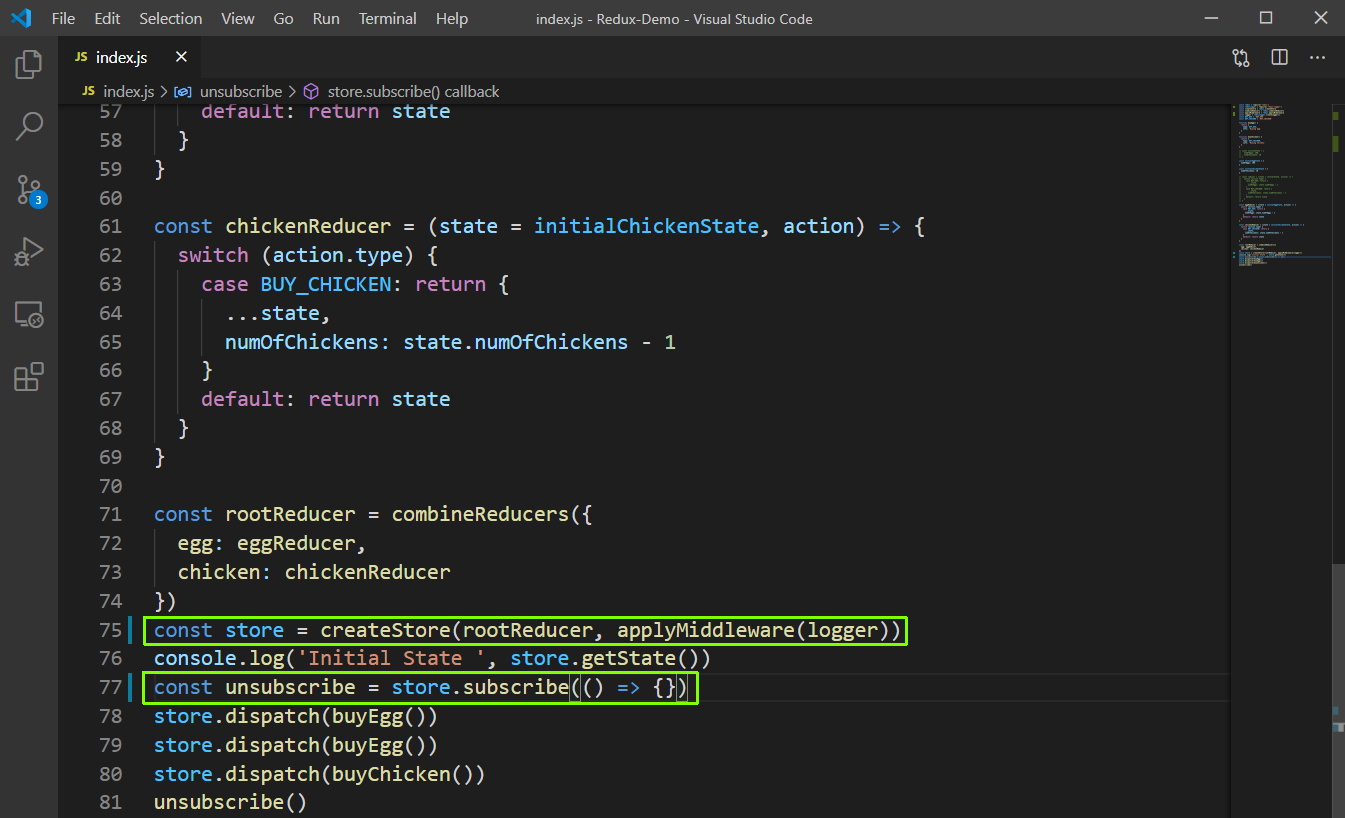Click store.dispatch(buyChicken()) on line 80

coord(320,774)
